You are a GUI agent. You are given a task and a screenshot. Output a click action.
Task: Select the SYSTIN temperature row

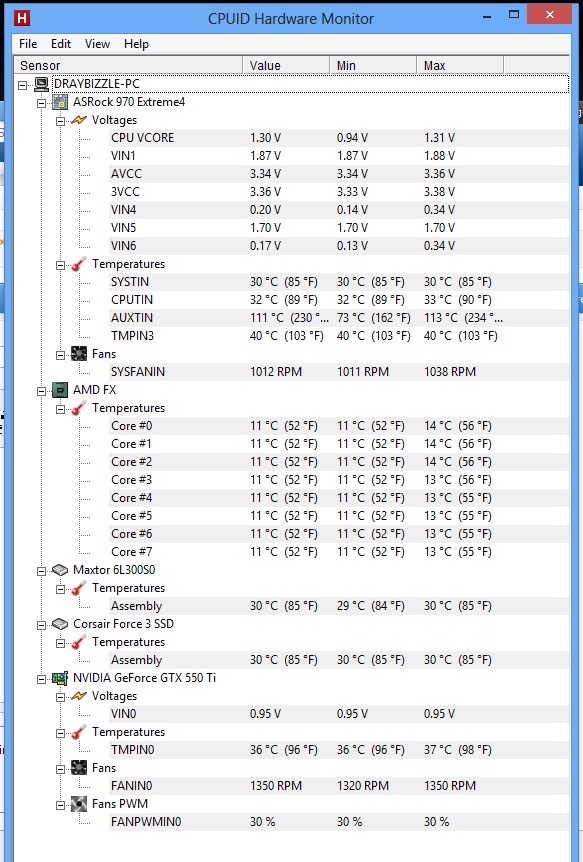338,282
